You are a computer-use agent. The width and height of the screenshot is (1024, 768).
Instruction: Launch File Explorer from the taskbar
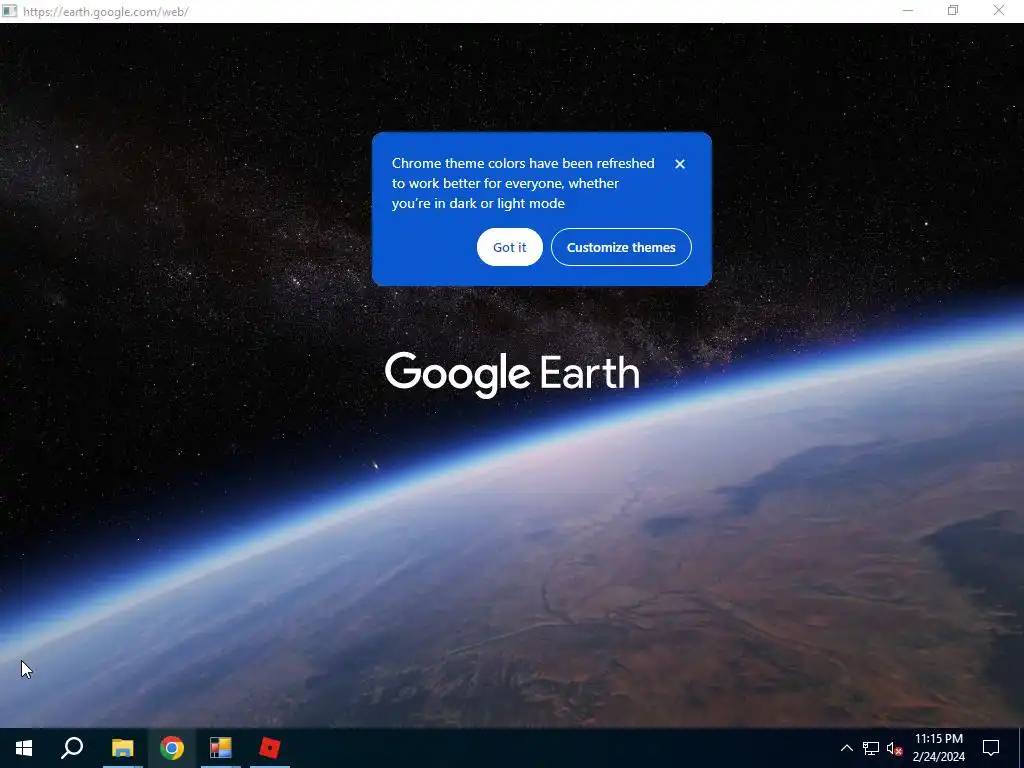point(122,748)
